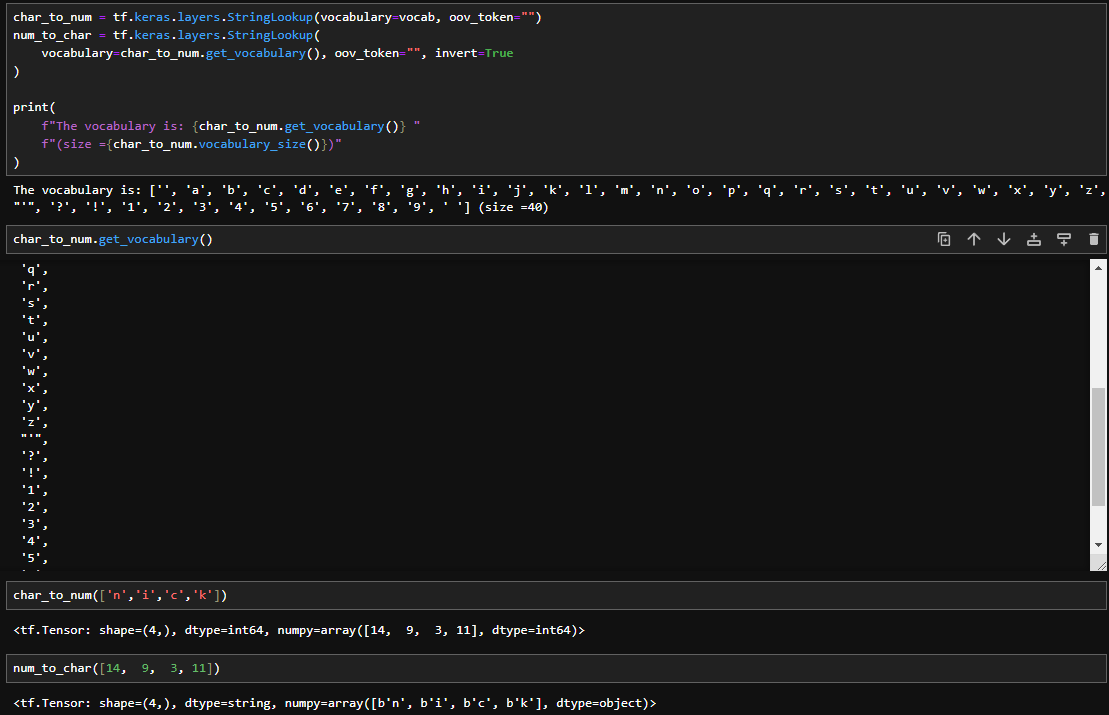Click the output scrollbar up arrow

(1099, 267)
